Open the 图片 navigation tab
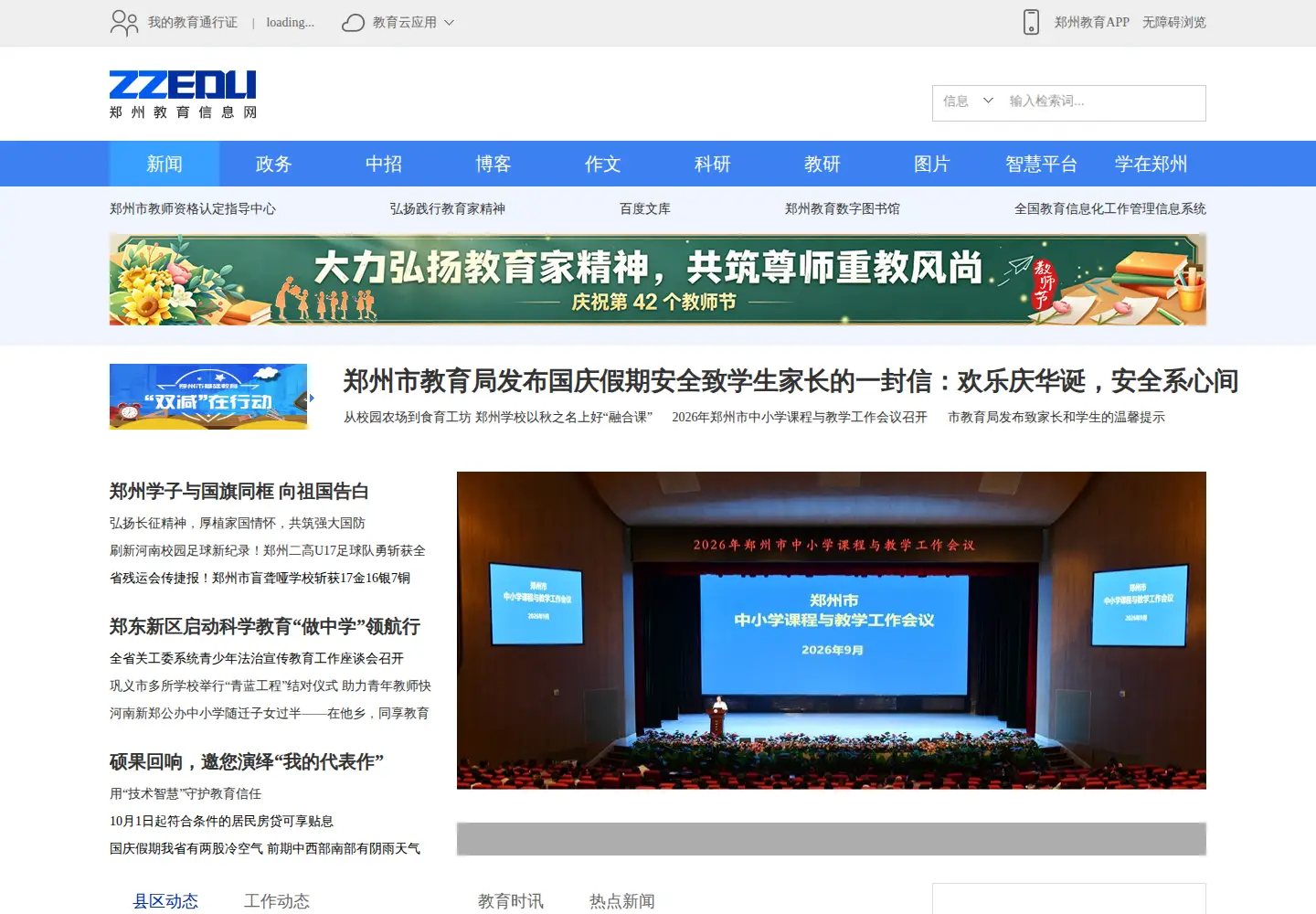This screenshot has height=914, width=1316. tap(932, 164)
